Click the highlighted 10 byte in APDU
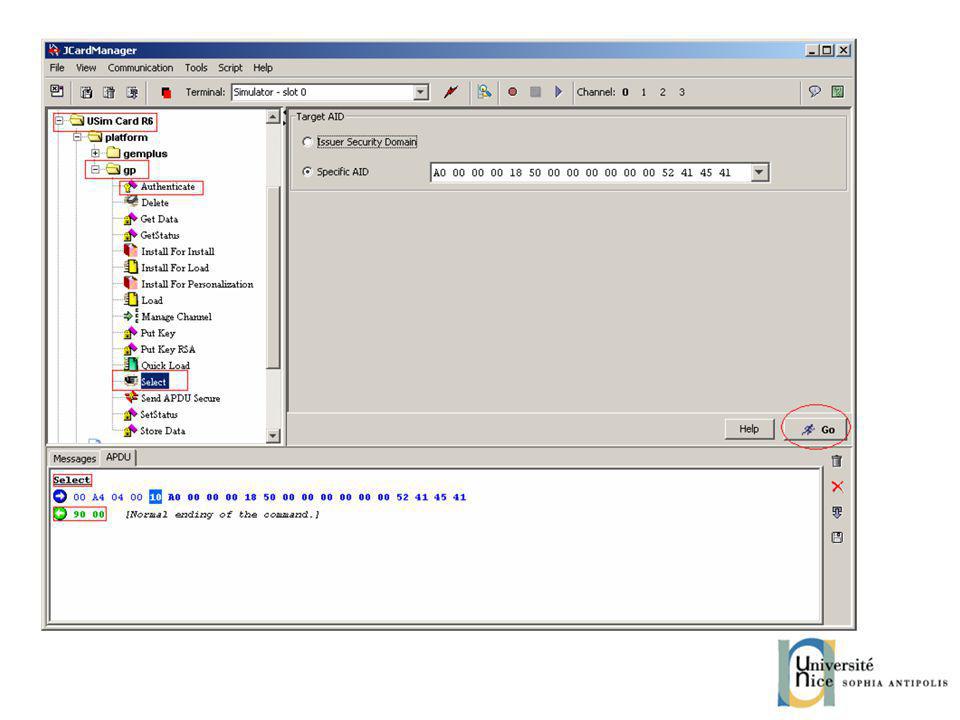 [156, 497]
